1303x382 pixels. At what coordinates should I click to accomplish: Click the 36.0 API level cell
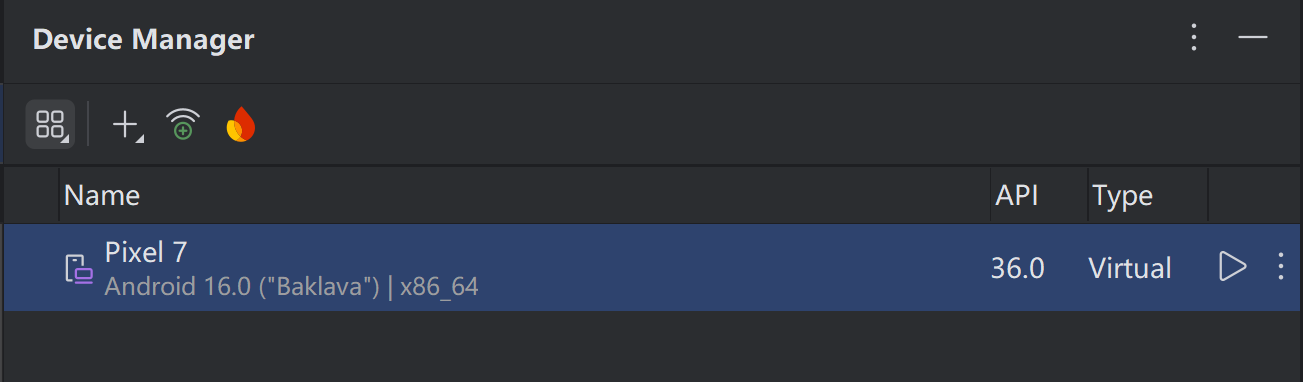1018,268
